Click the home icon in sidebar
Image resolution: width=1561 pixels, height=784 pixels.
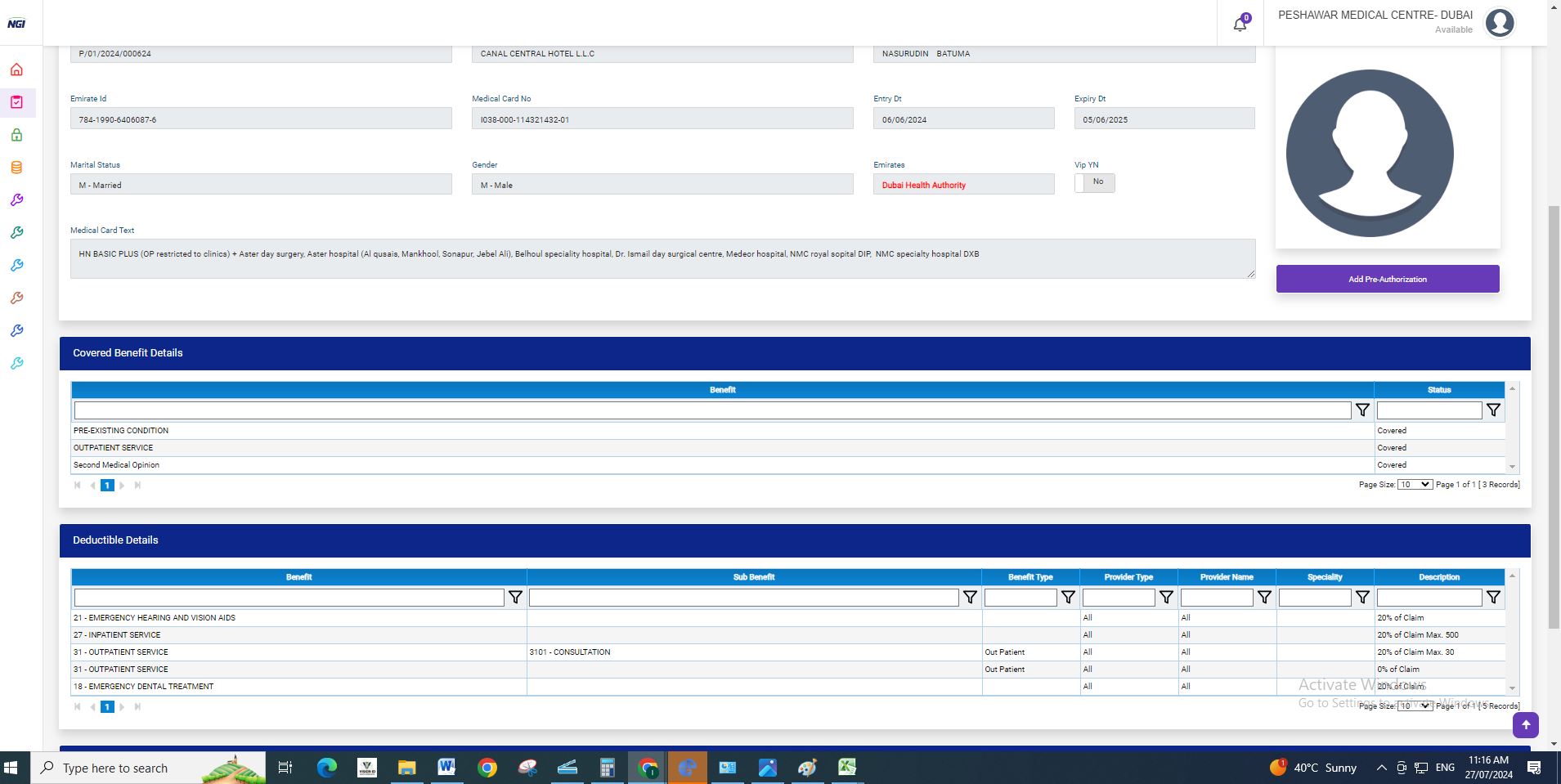coord(16,69)
